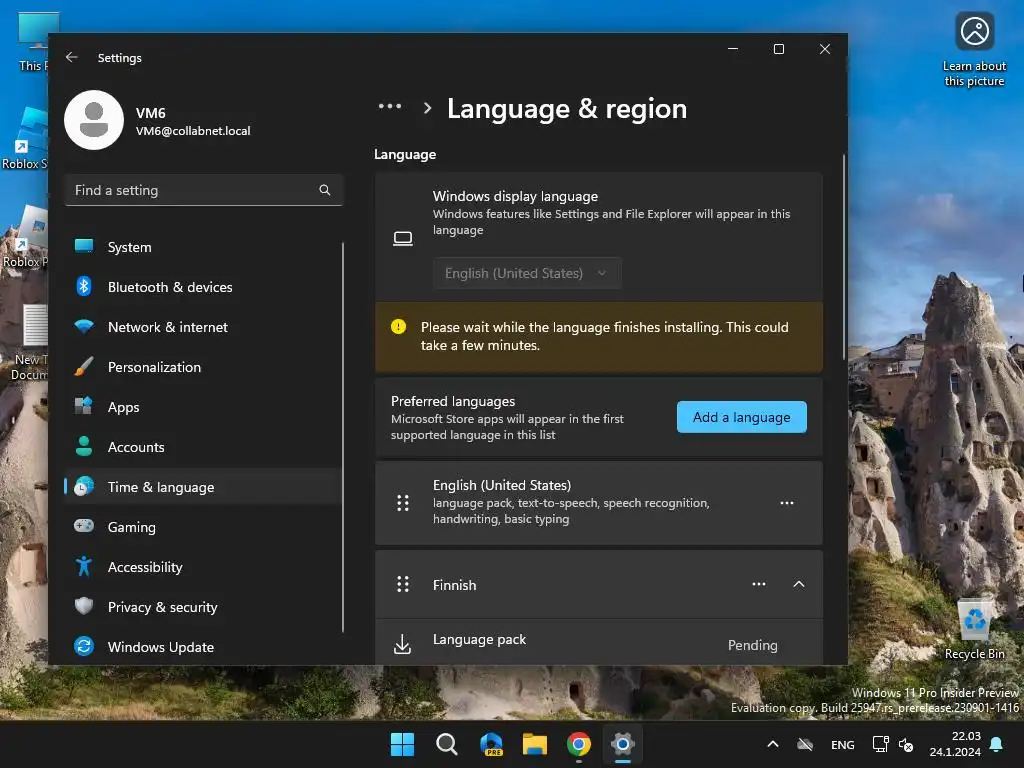Image resolution: width=1024 pixels, height=768 pixels.
Task: Click the language installing warning message
Action: pos(599,336)
